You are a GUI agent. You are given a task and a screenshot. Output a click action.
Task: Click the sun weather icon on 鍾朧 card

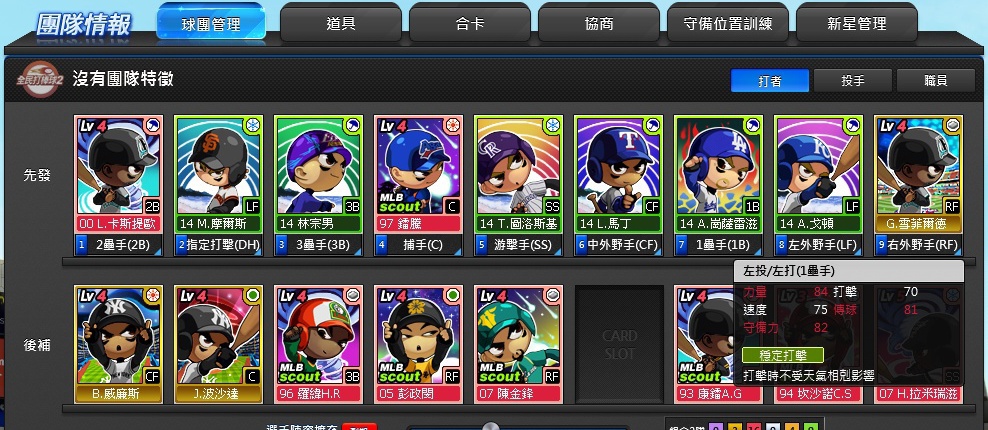pyautogui.click(x=453, y=126)
